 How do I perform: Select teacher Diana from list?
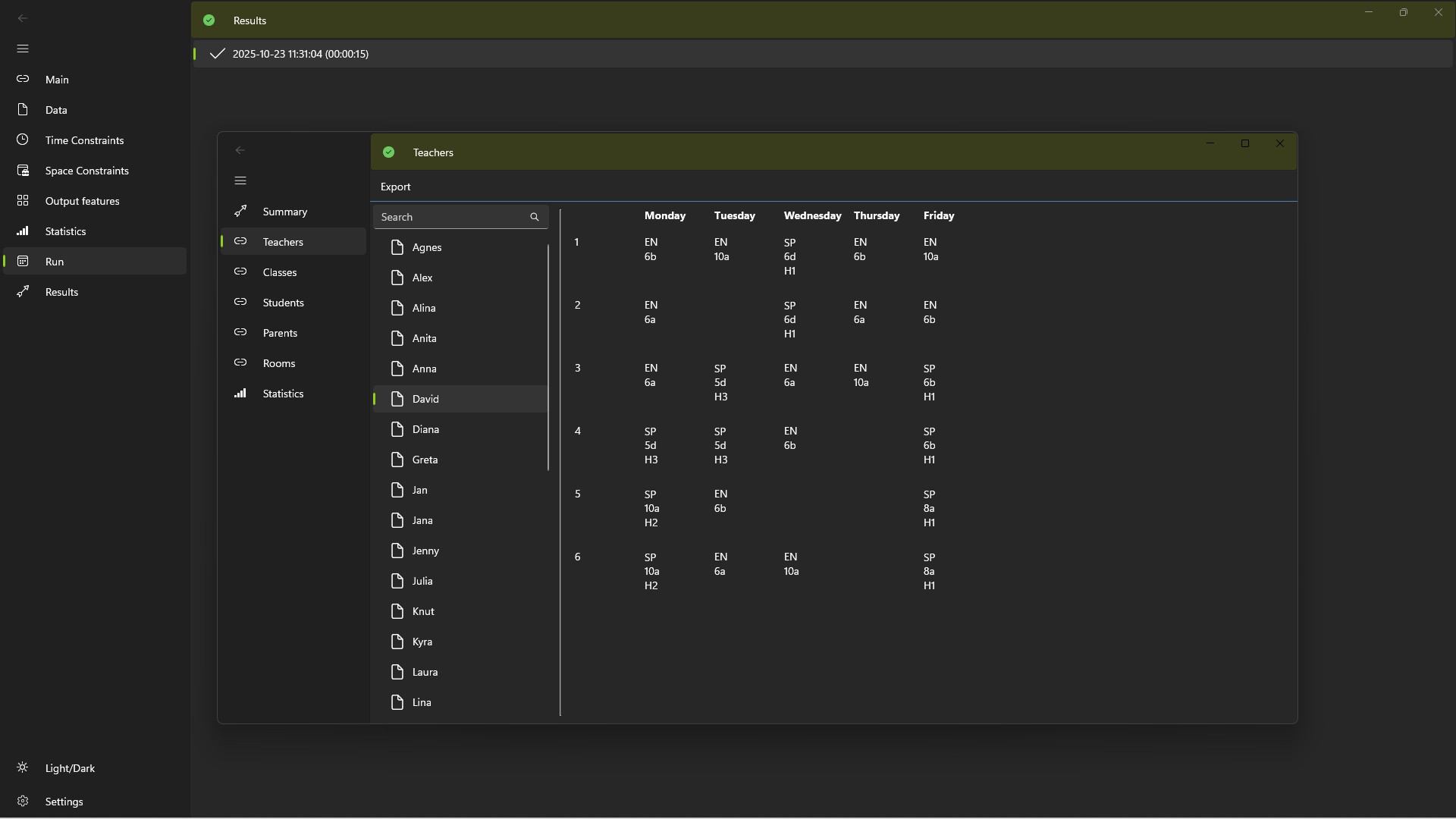425,429
